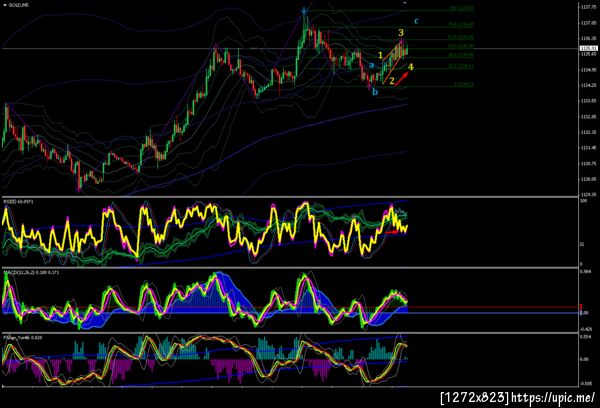Select the yellow wave label 1
Screen dimensions: 600x408
(x=380, y=55)
